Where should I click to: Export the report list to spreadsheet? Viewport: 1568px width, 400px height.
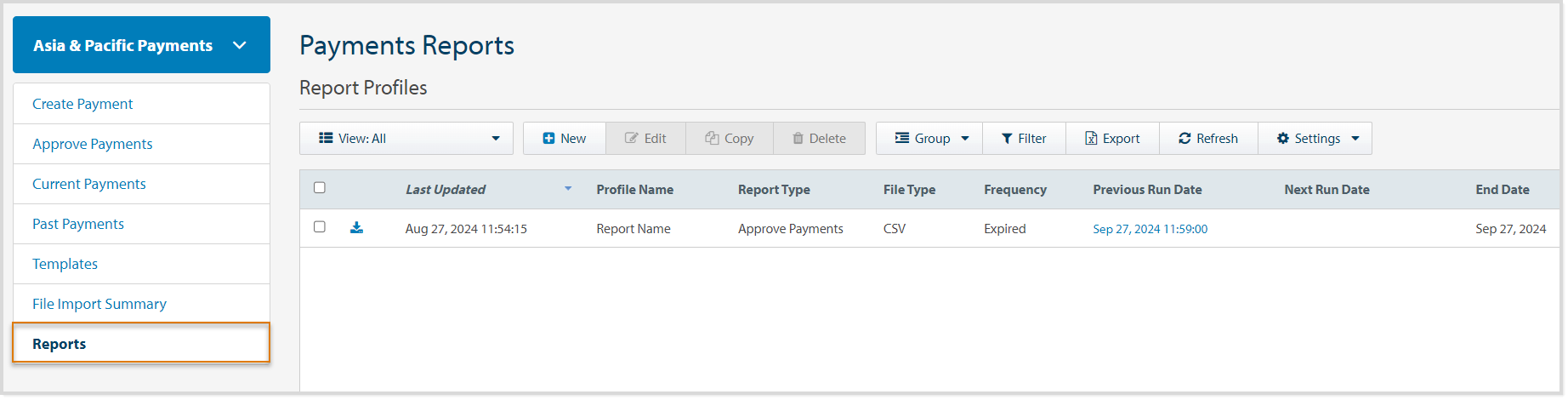[1112, 139]
